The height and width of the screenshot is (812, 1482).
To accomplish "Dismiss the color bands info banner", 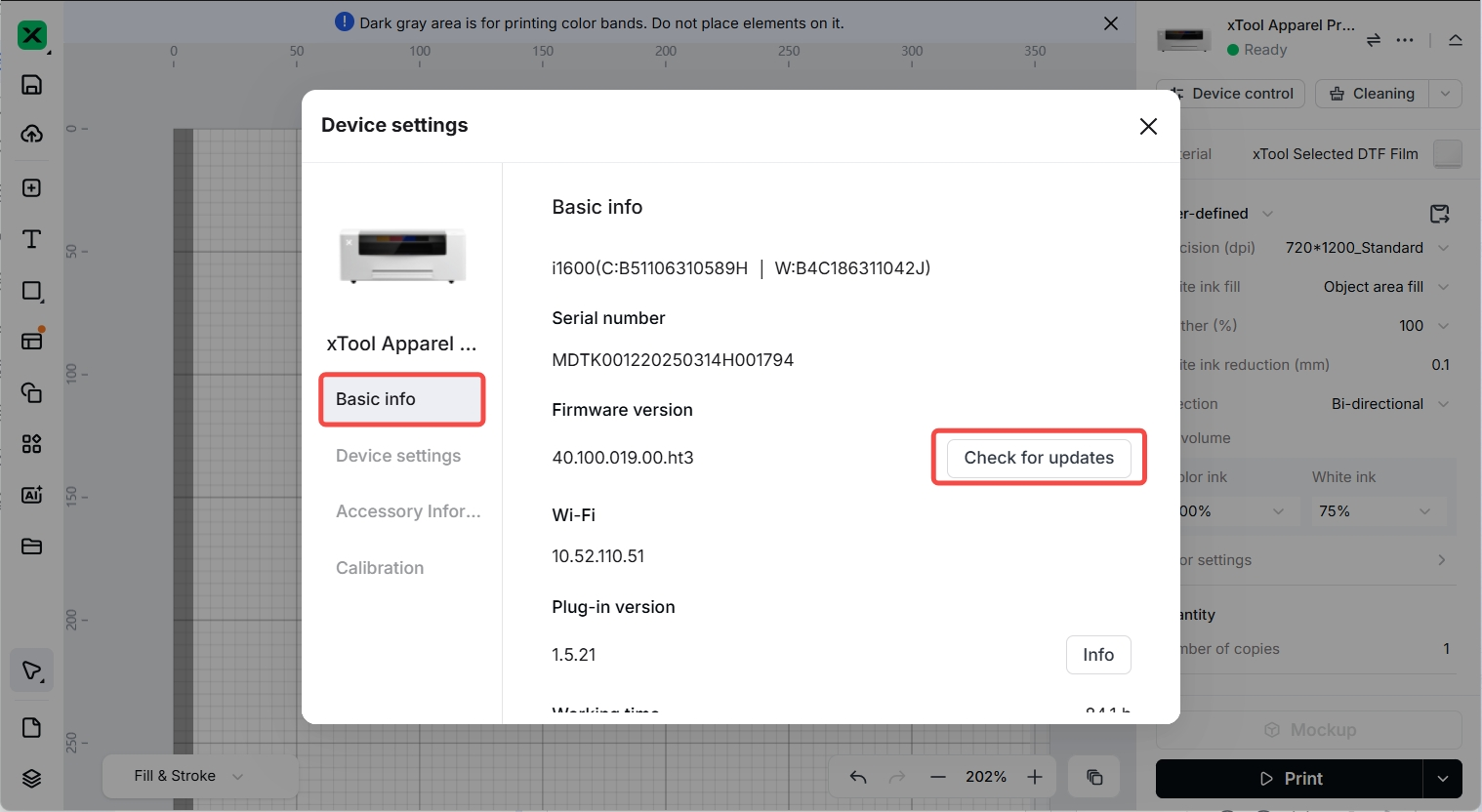I will pyautogui.click(x=1111, y=23).
